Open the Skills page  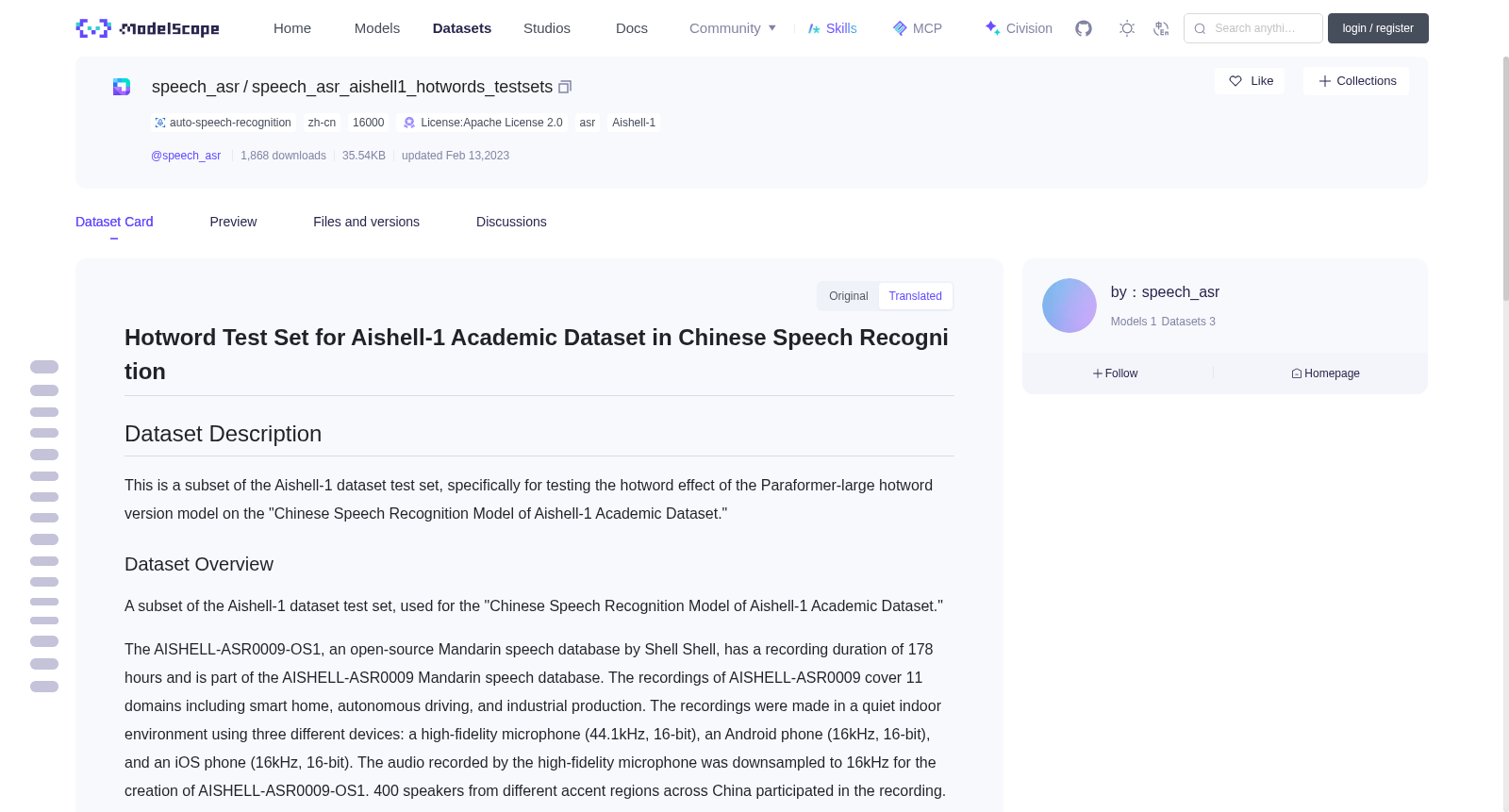coord(832,28)
